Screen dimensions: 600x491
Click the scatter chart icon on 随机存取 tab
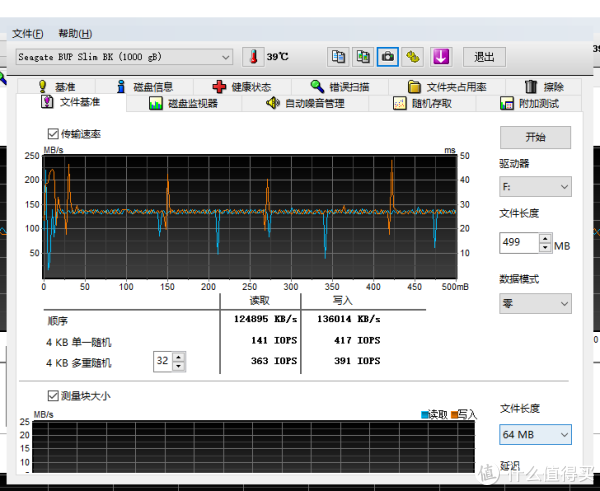tap(399, 103)
